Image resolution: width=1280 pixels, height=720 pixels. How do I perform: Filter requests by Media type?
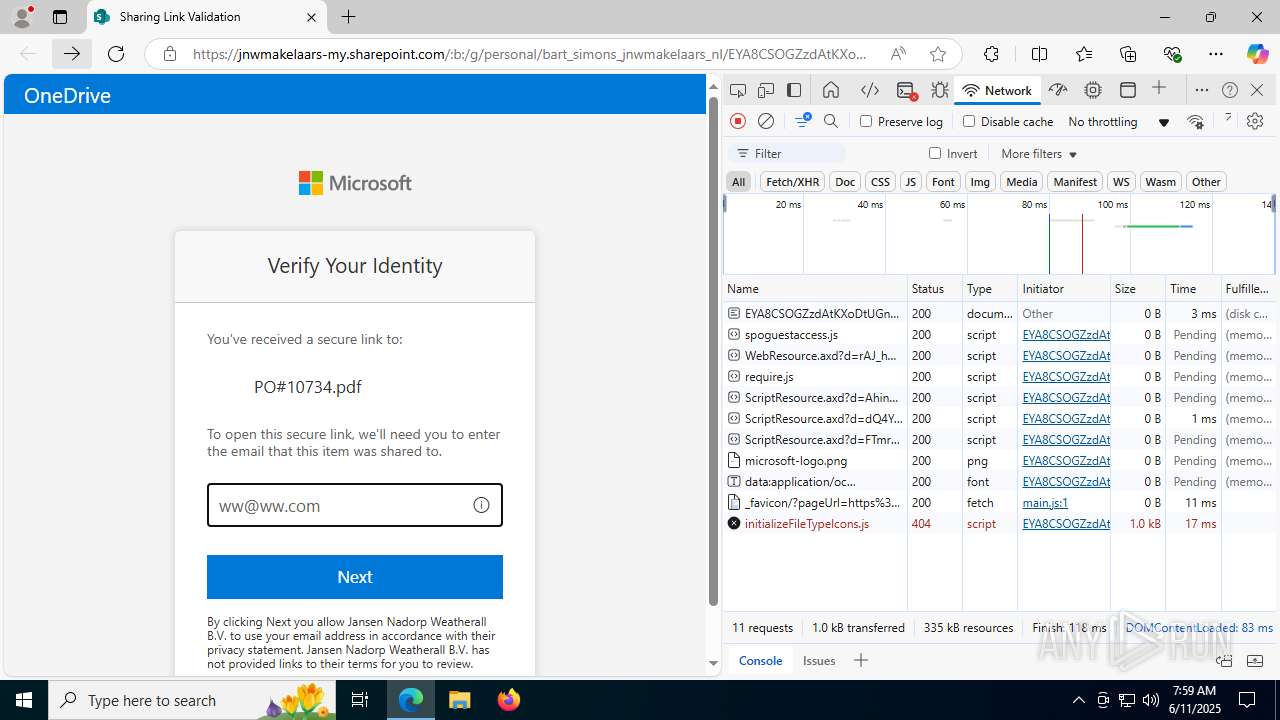pos(1021,181)
